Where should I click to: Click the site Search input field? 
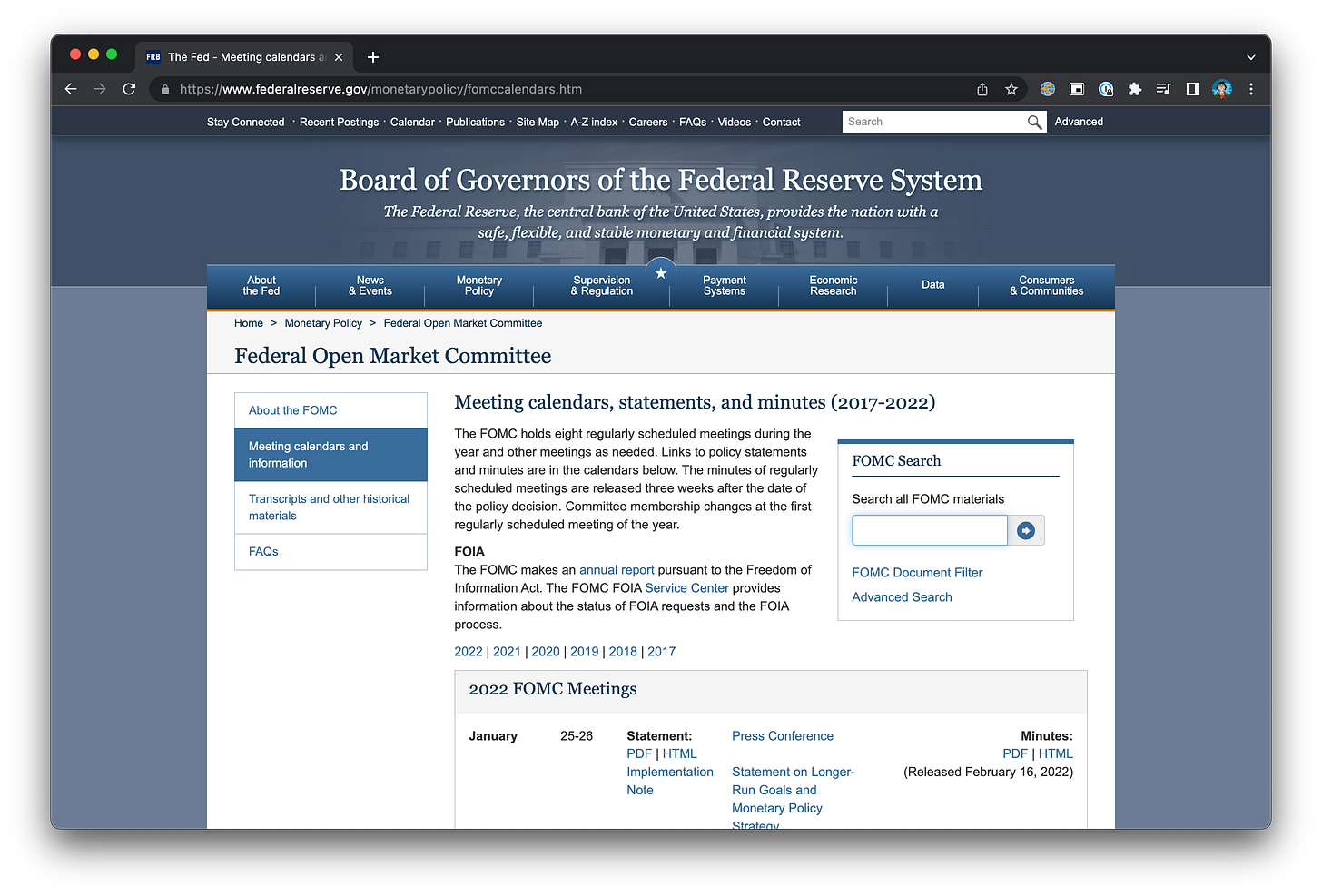[933, 122]
